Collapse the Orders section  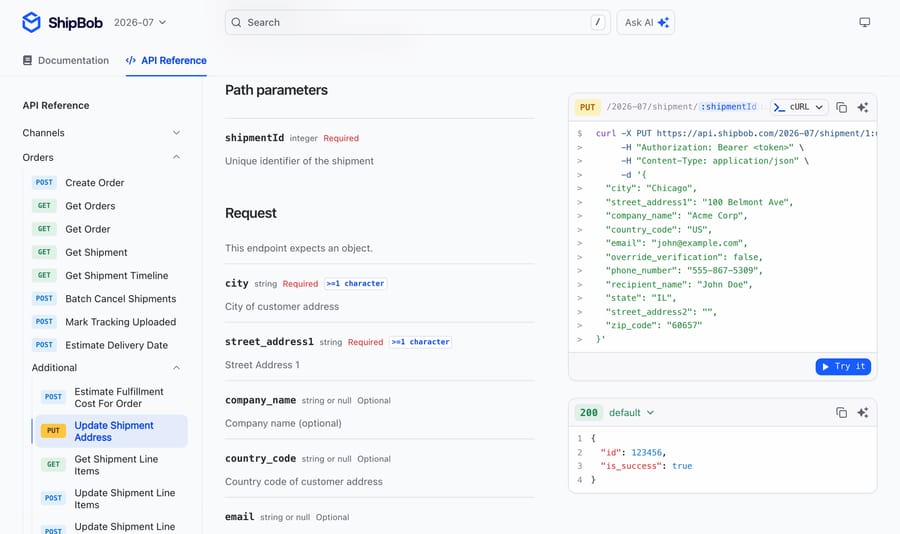tap(102, 157)
